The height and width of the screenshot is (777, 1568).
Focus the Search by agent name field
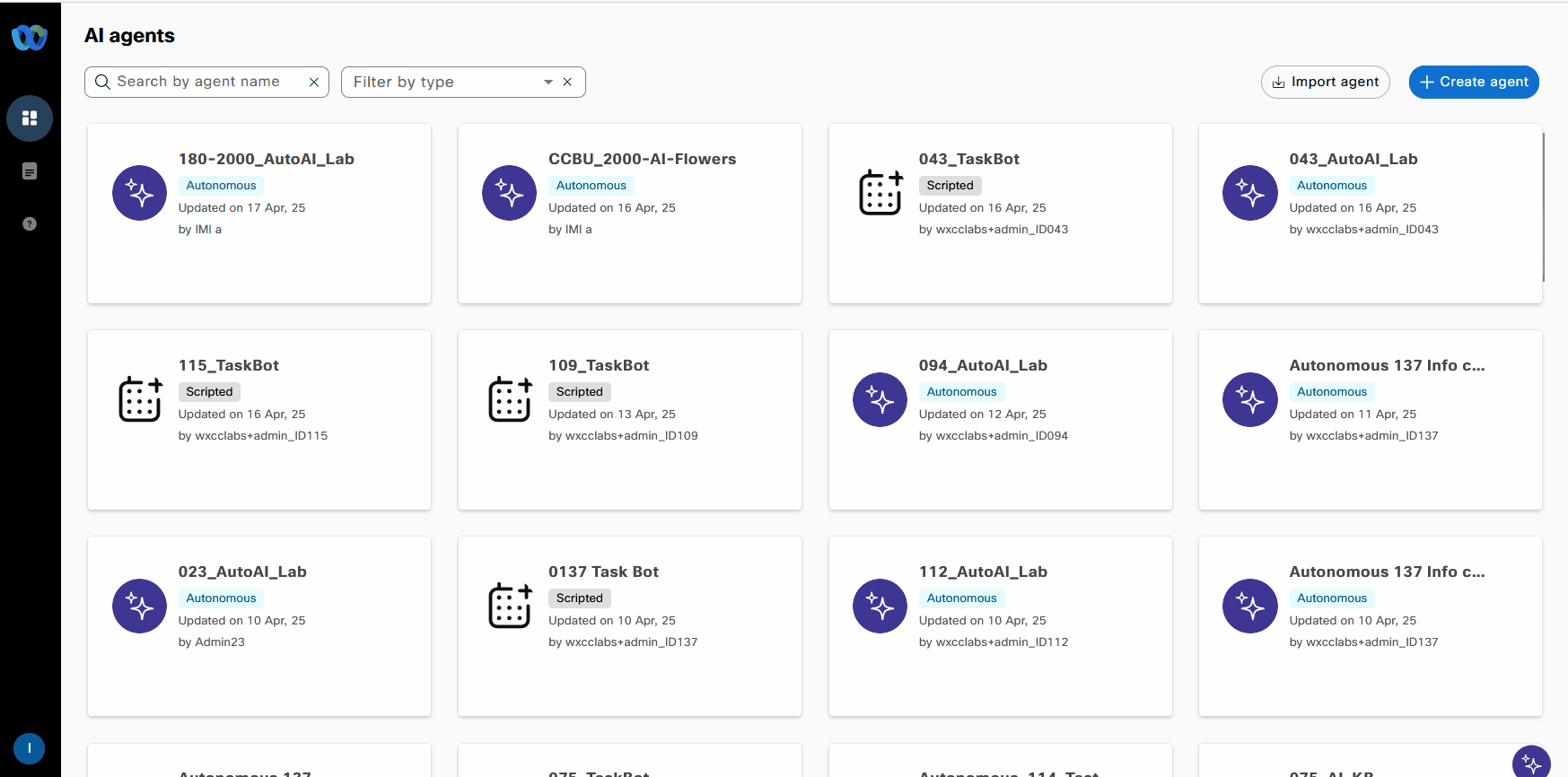[199, 83]
